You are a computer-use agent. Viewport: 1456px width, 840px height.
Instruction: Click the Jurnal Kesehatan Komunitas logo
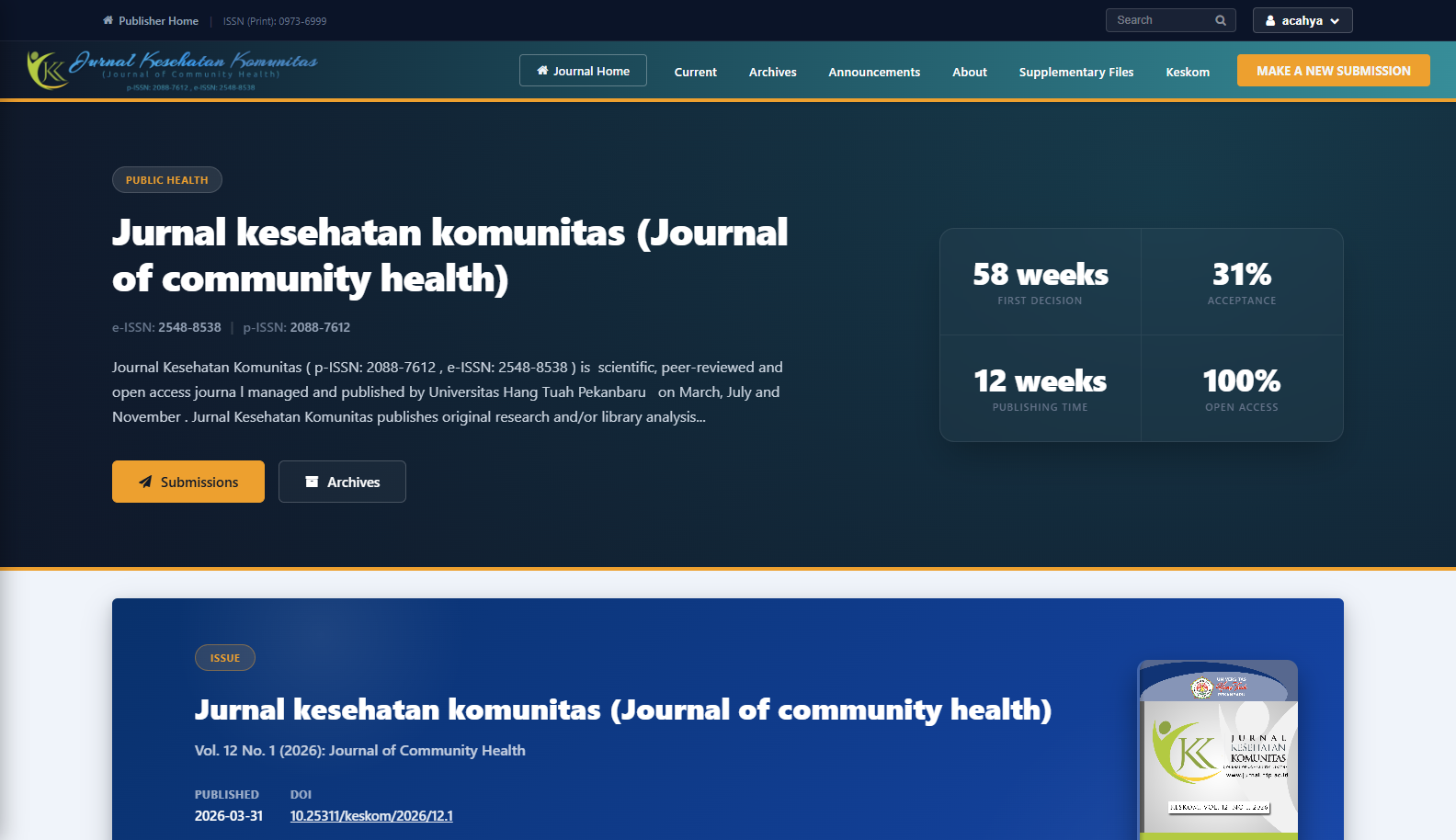tap(172, 70)
